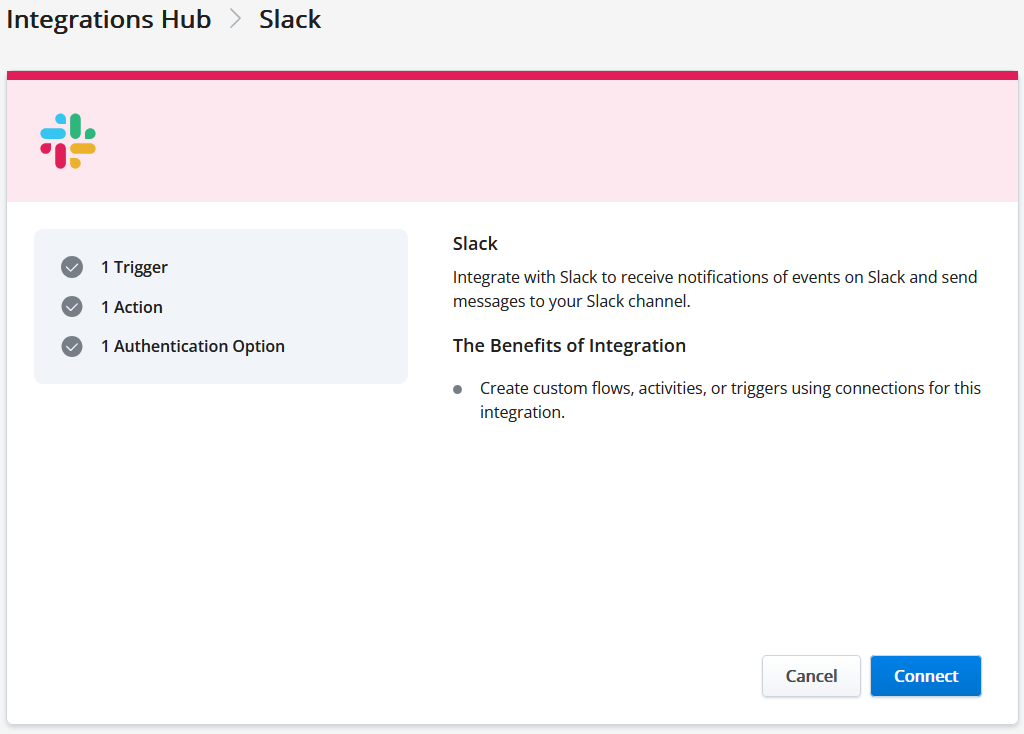Click the Slack logo icon

tap(68, 141)
